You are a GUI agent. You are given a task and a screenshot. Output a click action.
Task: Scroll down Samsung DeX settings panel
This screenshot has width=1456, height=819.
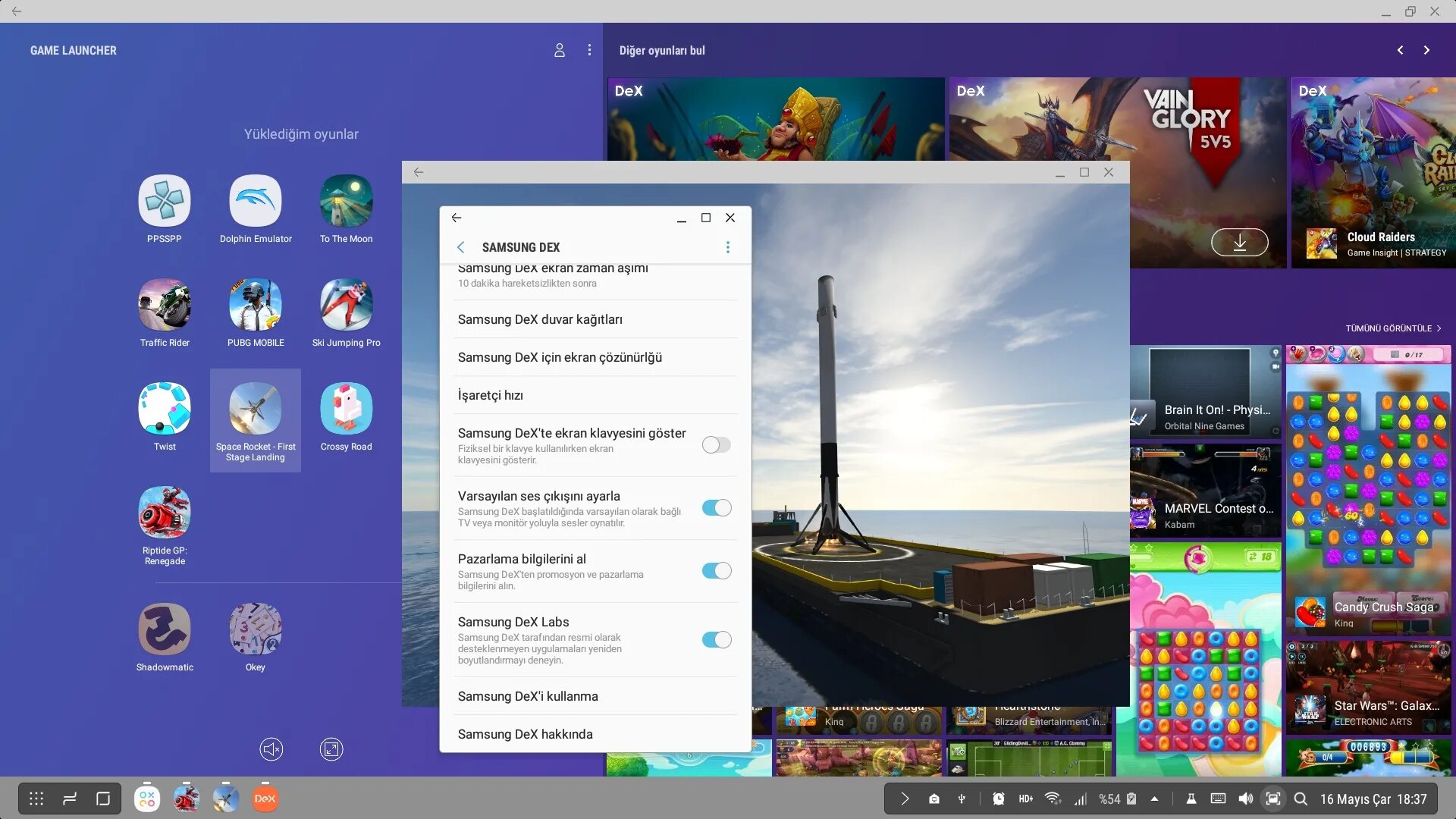595,500
